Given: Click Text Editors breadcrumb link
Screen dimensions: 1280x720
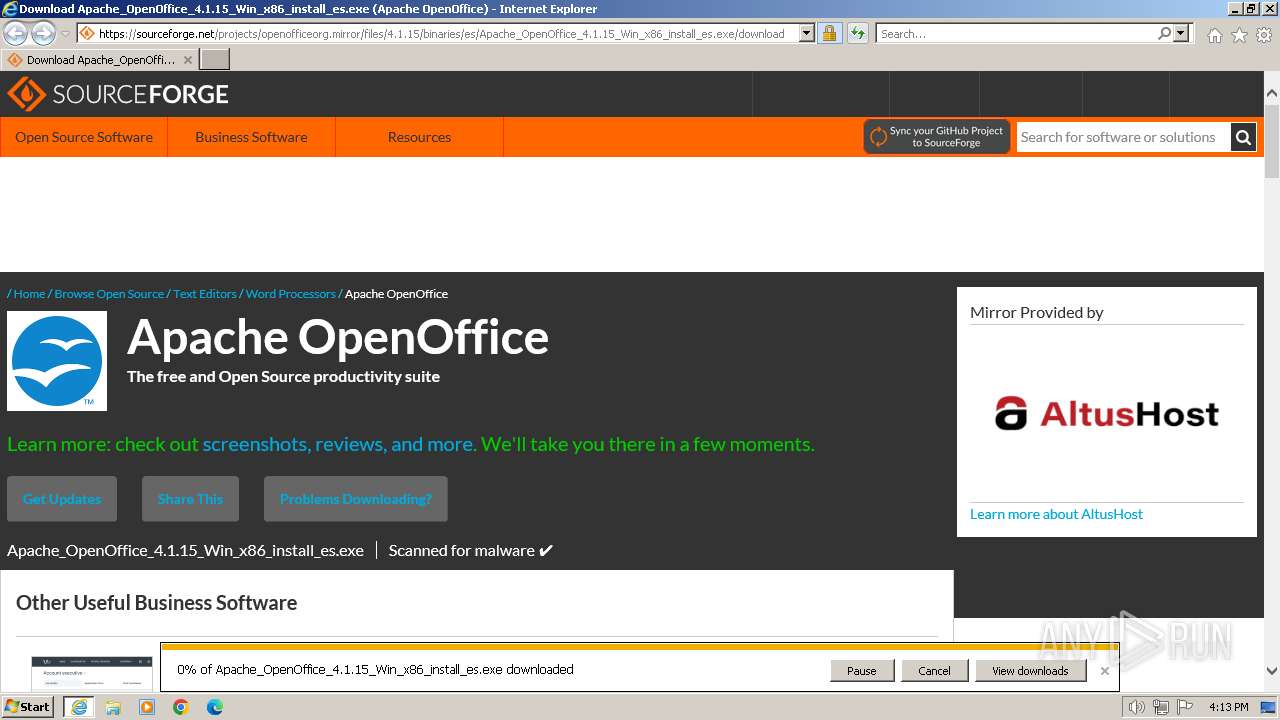Looking at the screenshot, I should tap(205, 294).
